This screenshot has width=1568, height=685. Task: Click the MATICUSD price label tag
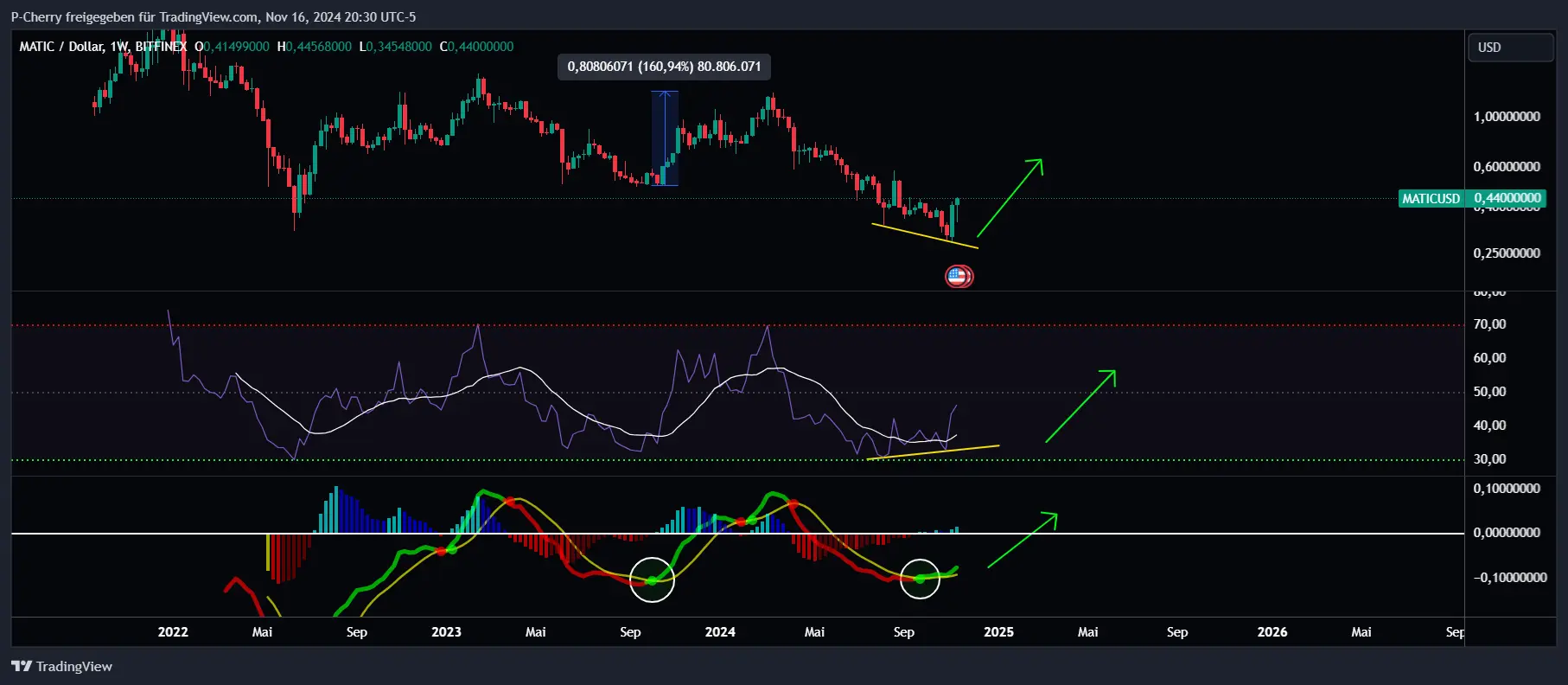(1431, 199)
